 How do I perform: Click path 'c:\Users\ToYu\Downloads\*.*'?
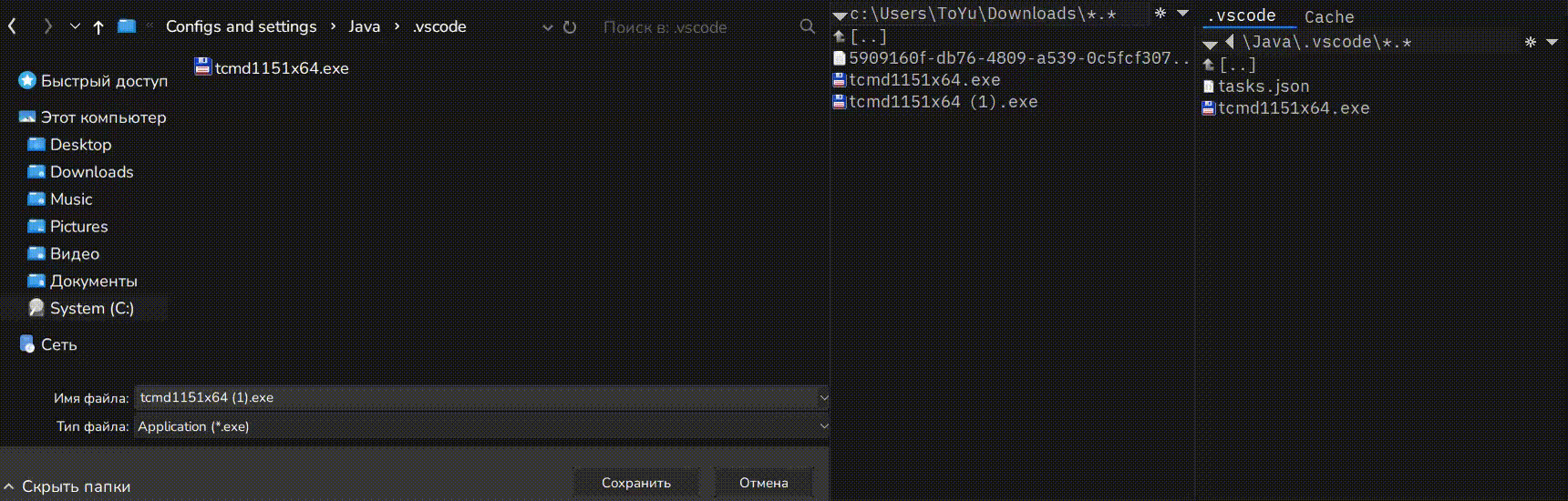tap(983, 14)
